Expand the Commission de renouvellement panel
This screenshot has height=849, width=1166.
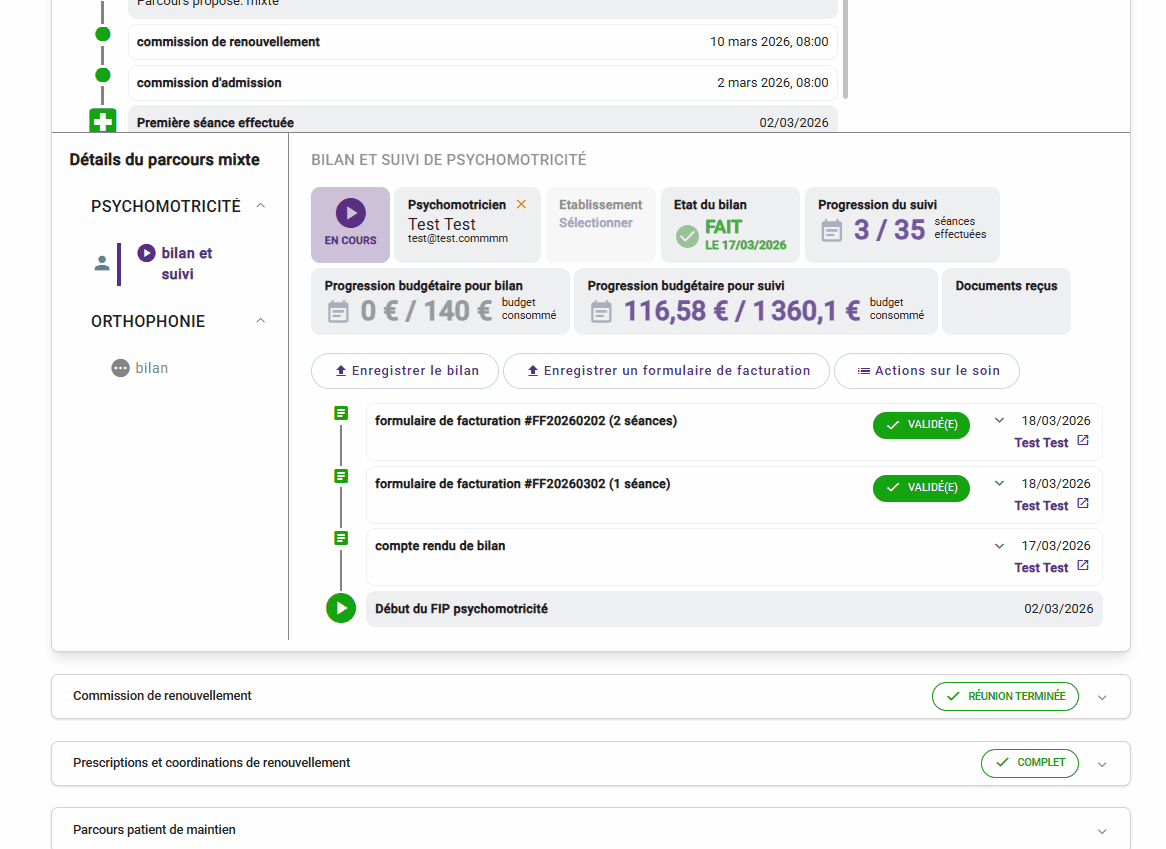pos(1102,697)
